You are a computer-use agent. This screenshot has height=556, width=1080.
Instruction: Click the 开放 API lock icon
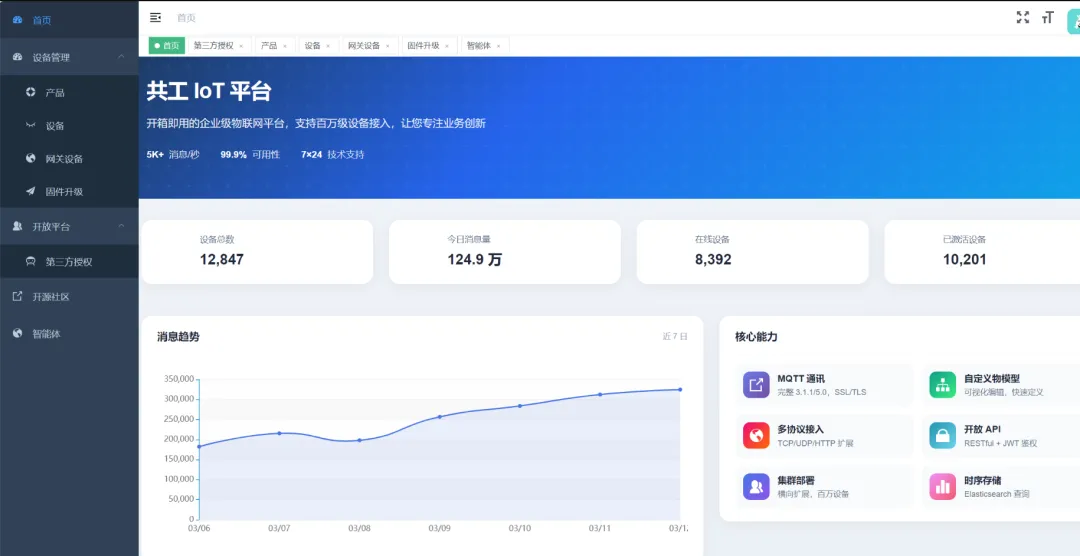tap(942, 435)
